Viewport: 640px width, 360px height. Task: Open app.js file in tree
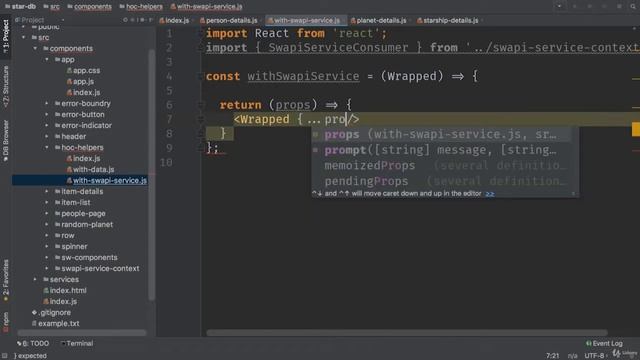click(x=80, y=82)
